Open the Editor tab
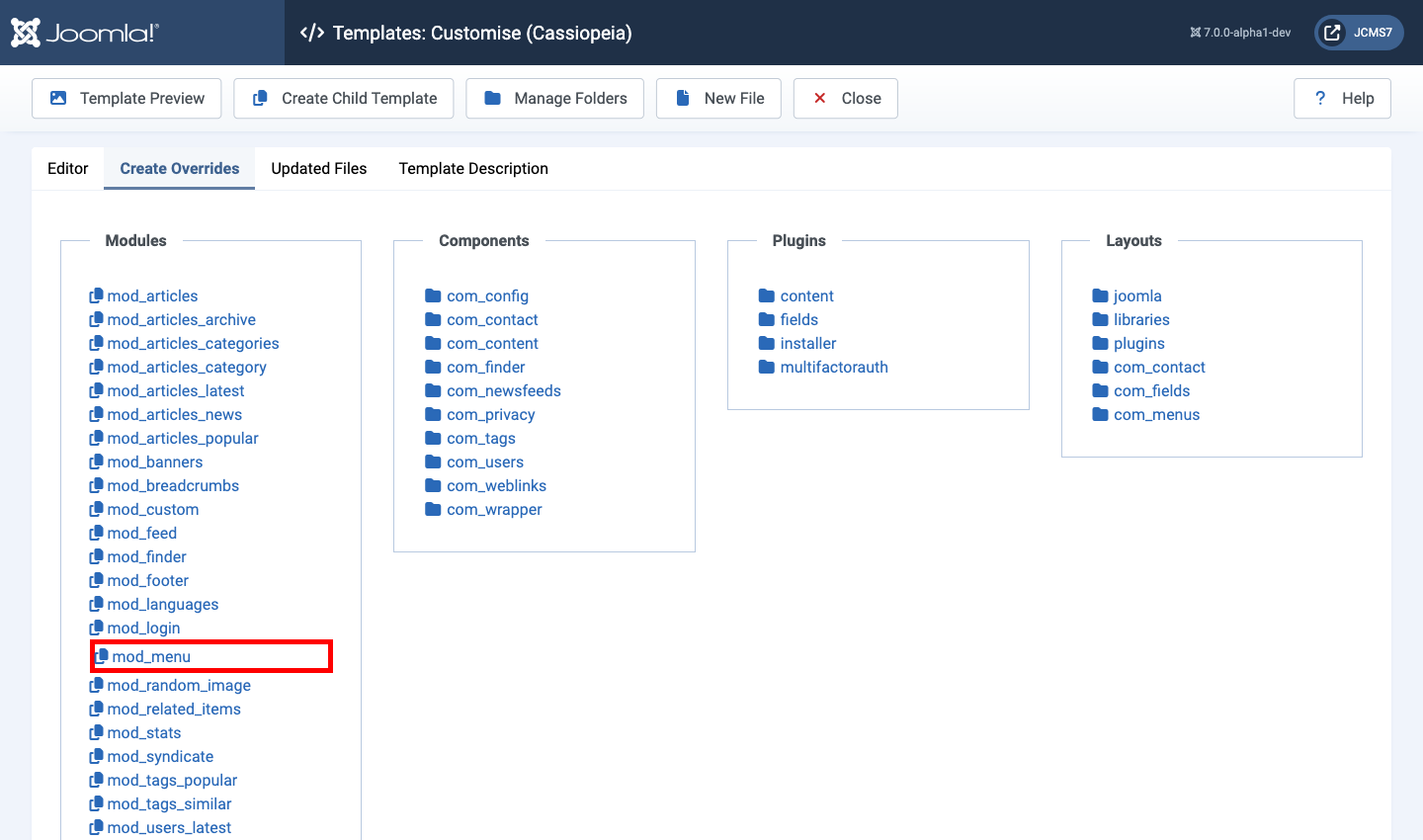The height and width of the screenshot is (840, 1423). pos(68,168)
